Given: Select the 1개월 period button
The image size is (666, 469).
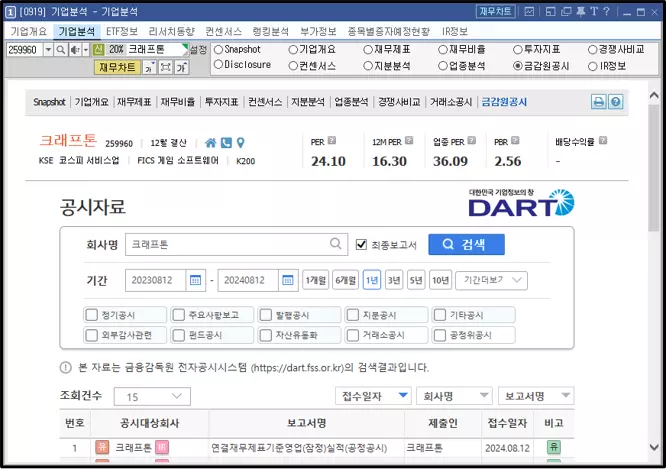Looking at the screenshot, I should (316, 280).
